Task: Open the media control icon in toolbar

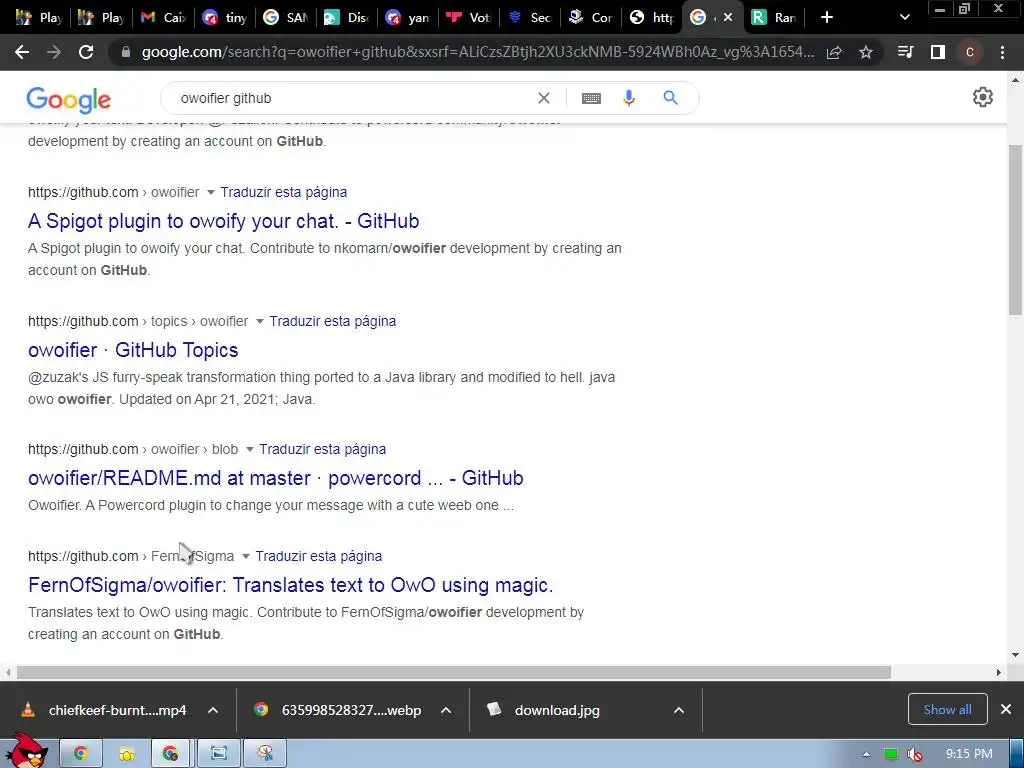Action: (905, 52)
